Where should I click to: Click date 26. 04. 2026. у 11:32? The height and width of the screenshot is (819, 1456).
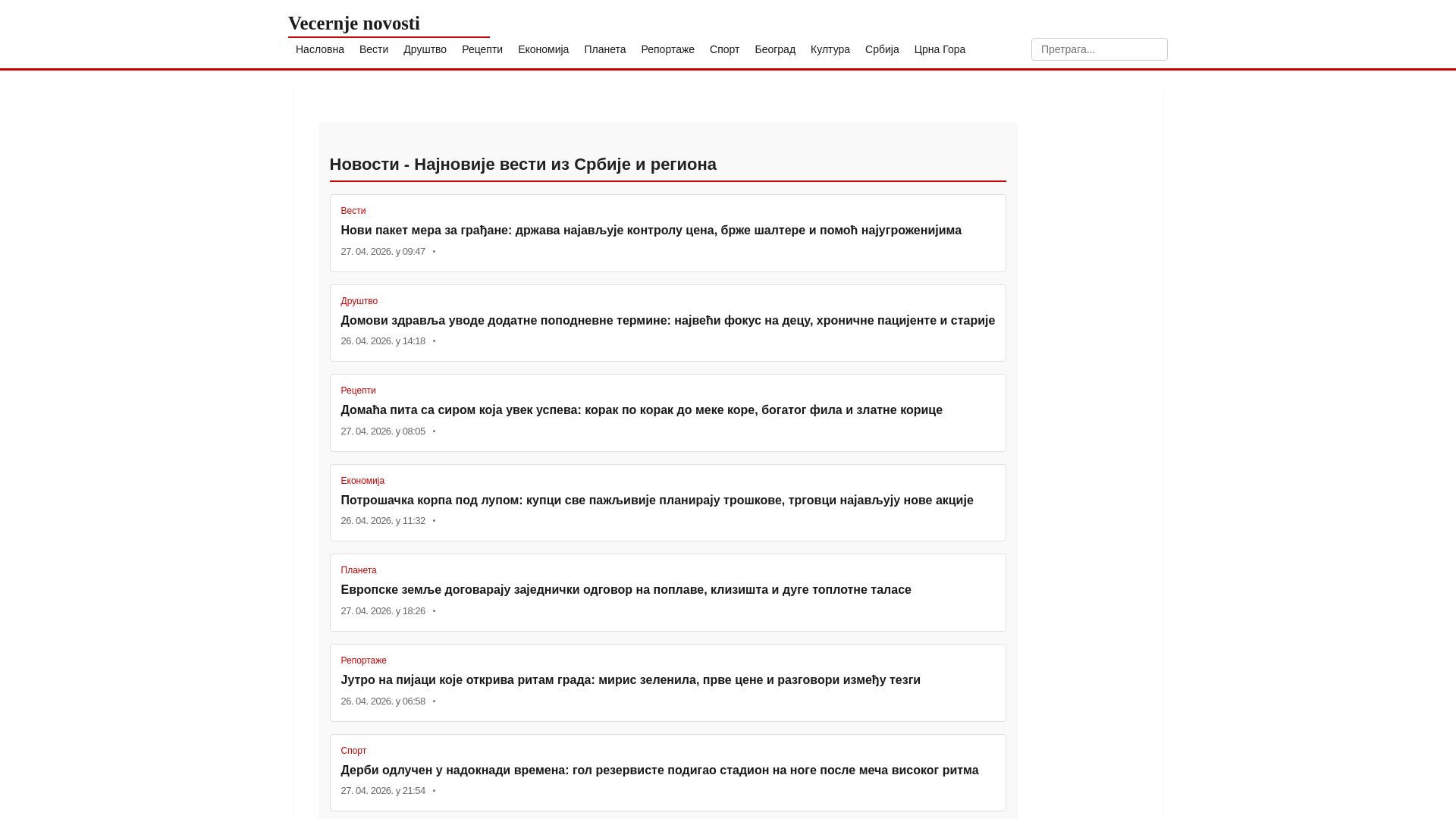383,521
